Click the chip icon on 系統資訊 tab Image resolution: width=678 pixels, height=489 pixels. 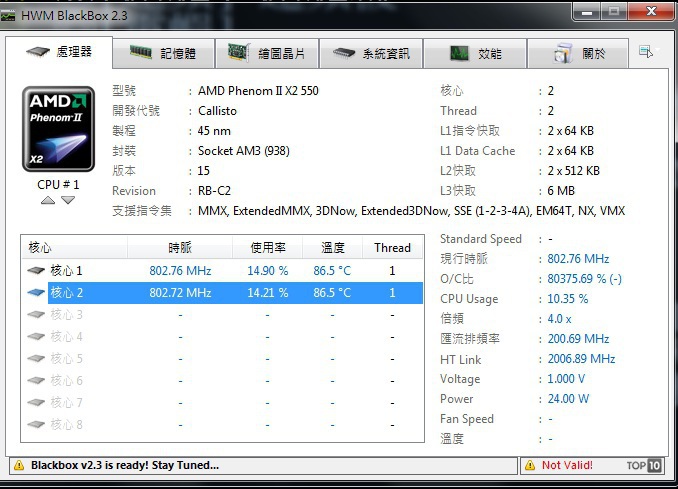344,54
